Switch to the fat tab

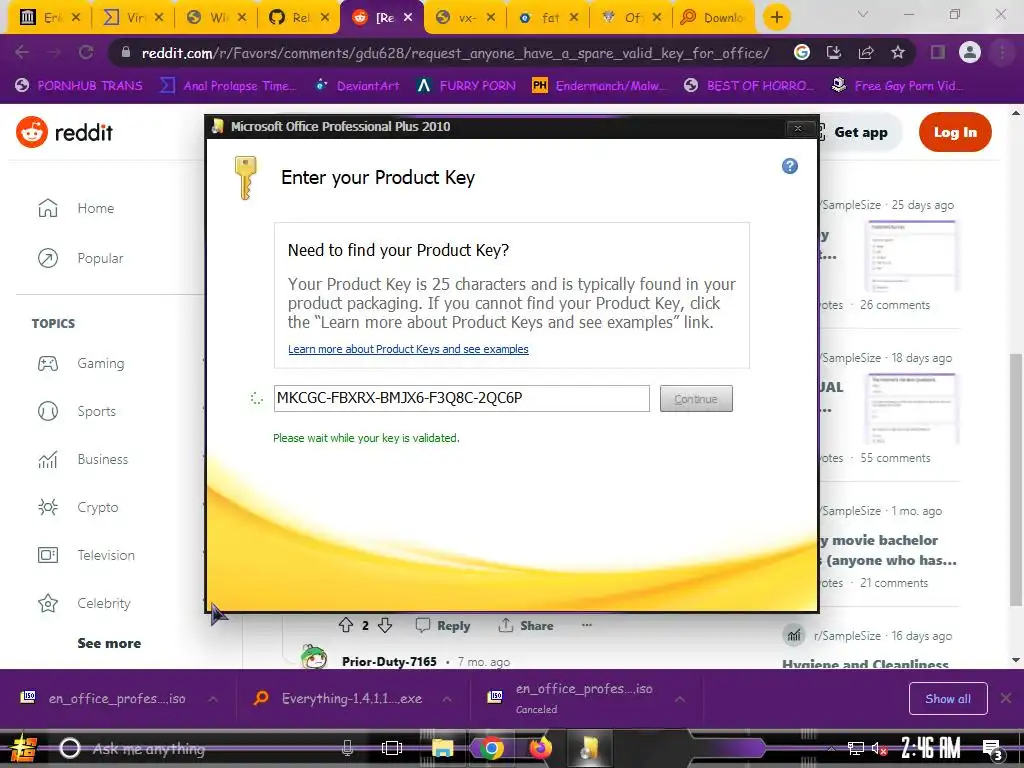548,18
